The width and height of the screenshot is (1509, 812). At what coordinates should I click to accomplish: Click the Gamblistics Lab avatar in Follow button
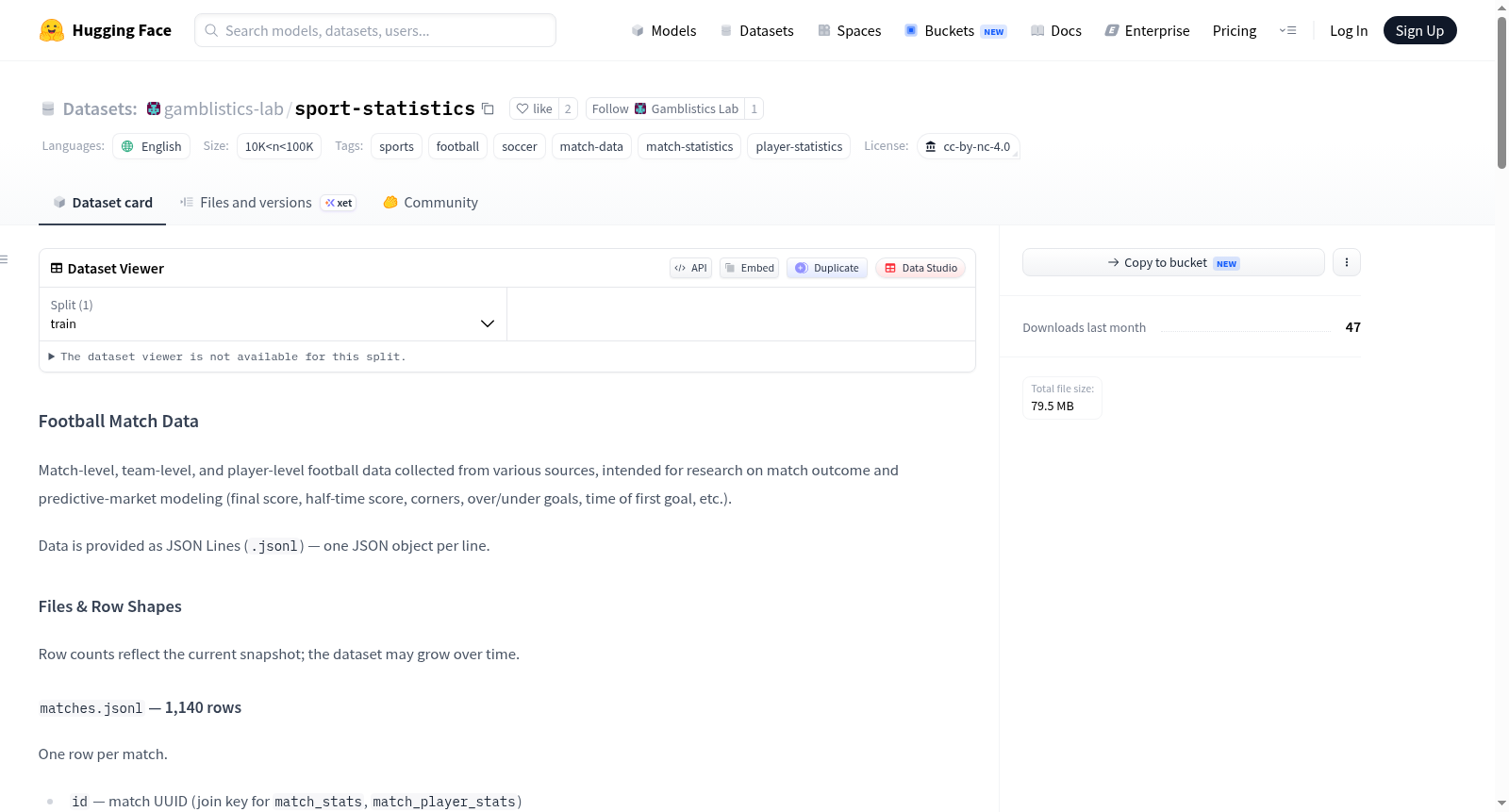click(x=640, y=108)
